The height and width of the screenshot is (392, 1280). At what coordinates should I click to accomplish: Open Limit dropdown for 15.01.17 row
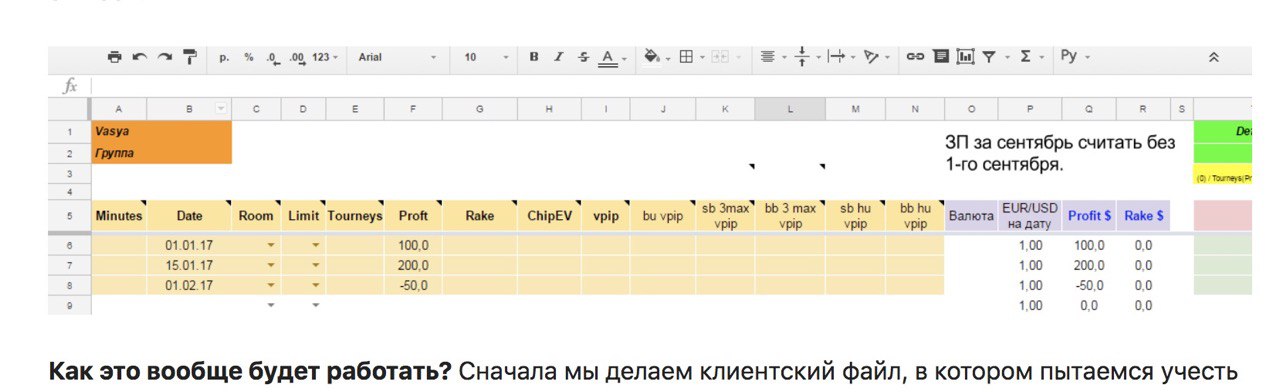pos(315,265)
